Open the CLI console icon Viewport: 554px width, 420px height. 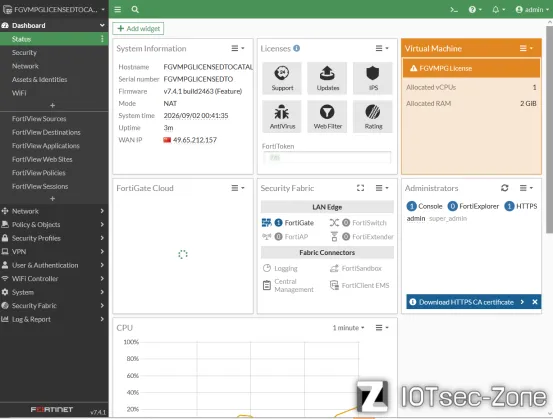click(454, 10)
